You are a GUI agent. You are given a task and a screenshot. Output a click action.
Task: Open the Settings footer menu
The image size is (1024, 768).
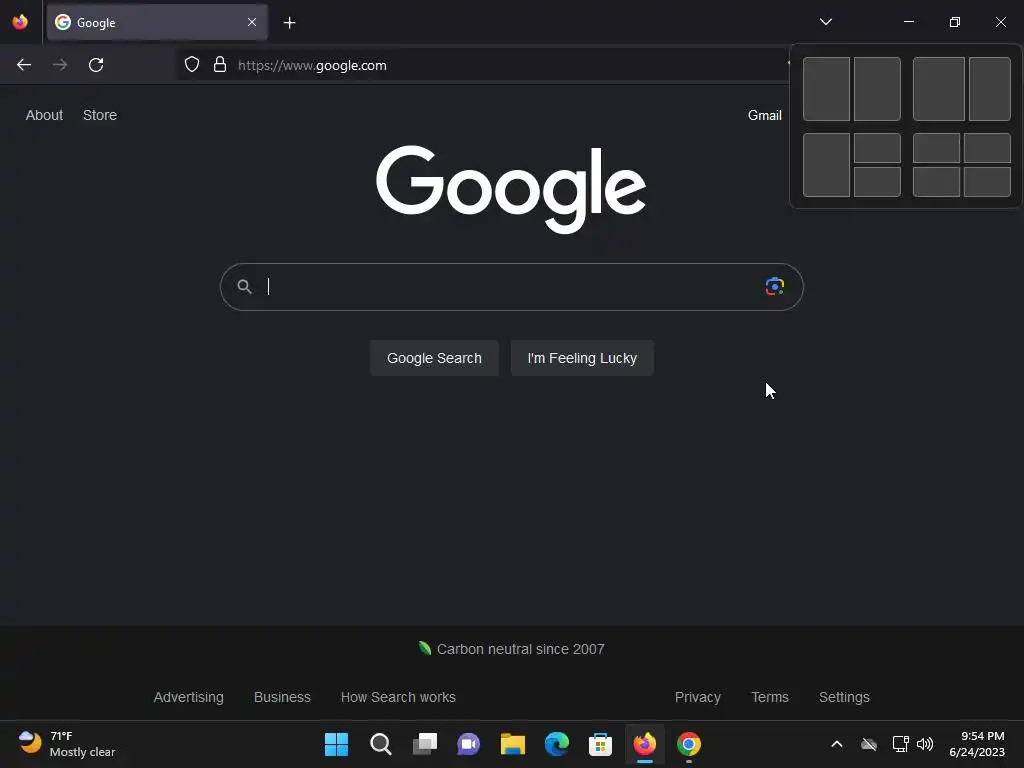pos(844,697)
